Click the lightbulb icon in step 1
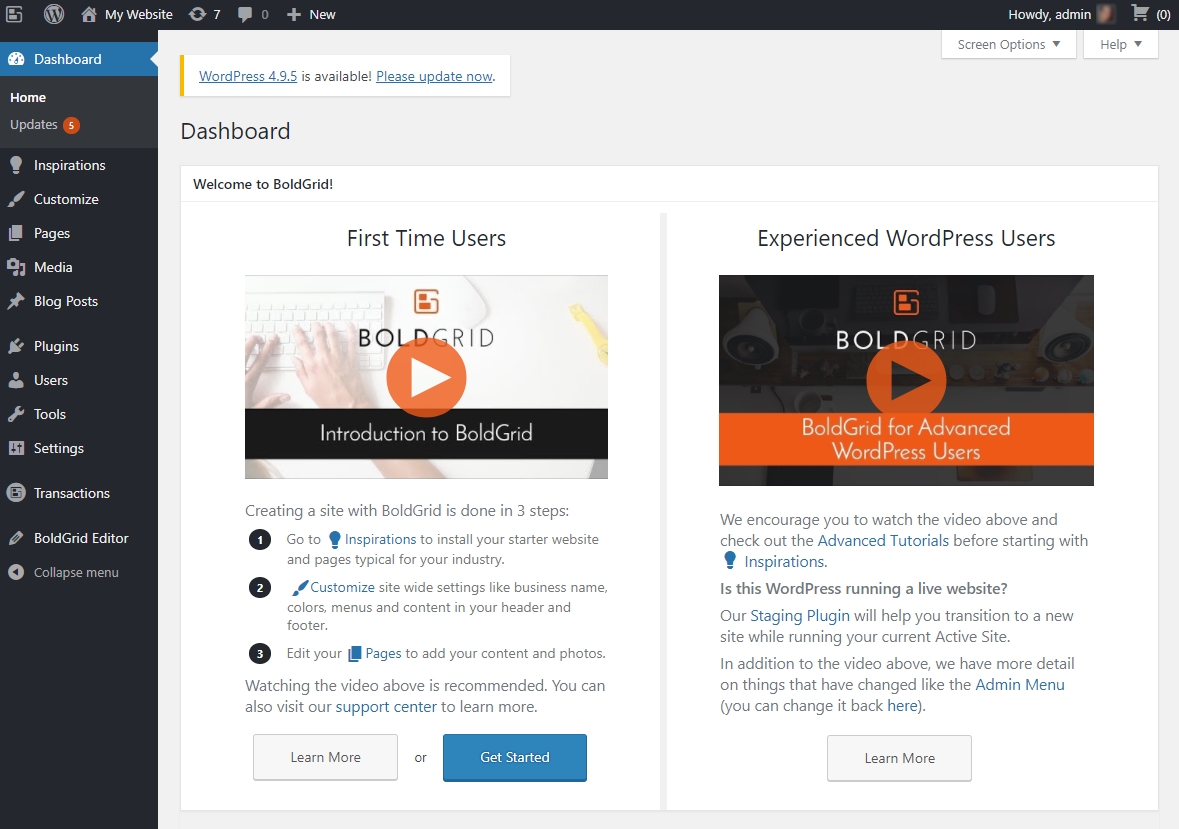This screenshot has height=829, width=1179. point(335,540)
